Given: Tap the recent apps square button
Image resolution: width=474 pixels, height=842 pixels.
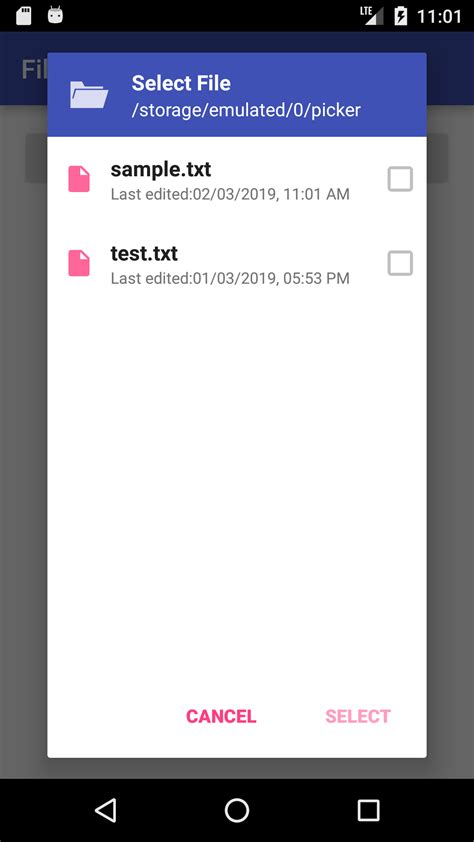Looking at the screenshot, I should click(x=368, y=810).
